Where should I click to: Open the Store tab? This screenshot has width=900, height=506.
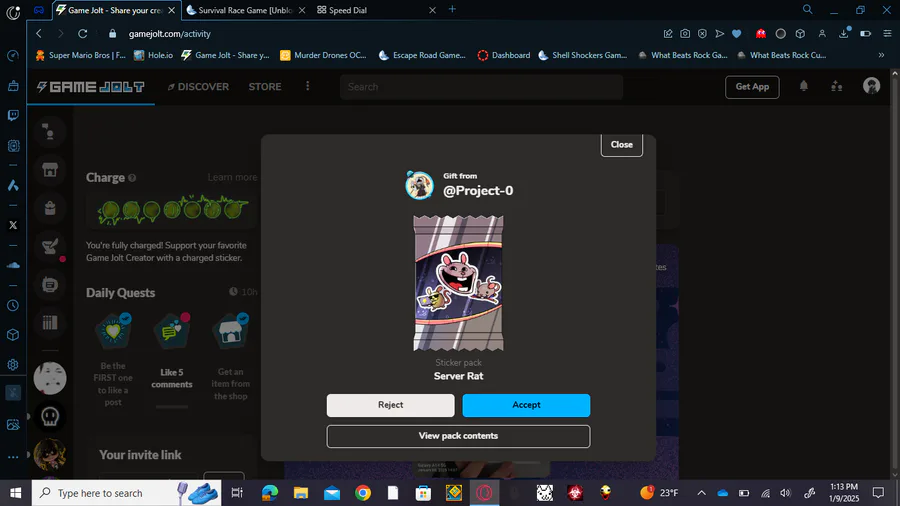(265, 87)
